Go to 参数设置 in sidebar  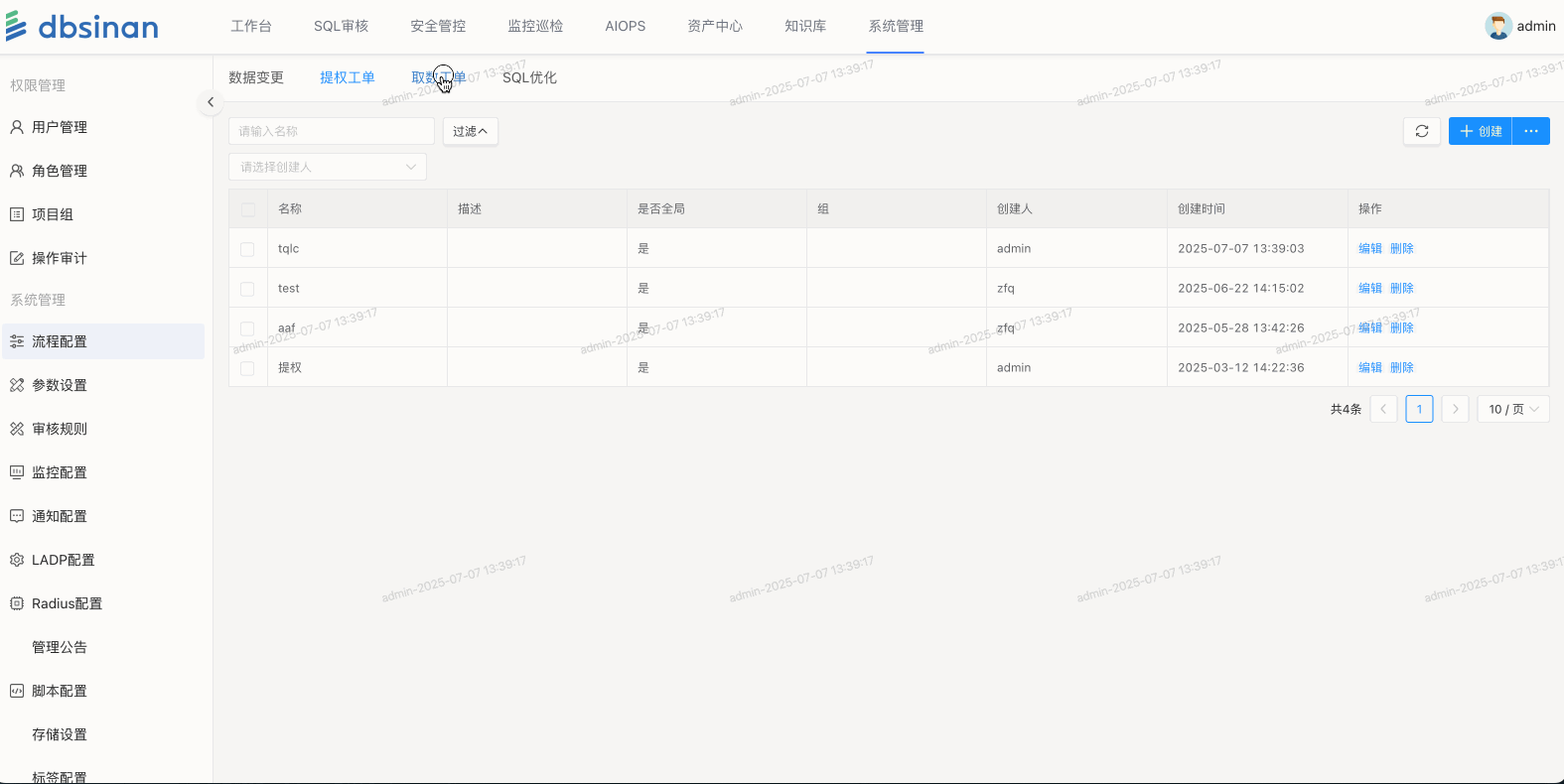pos(59,385)
